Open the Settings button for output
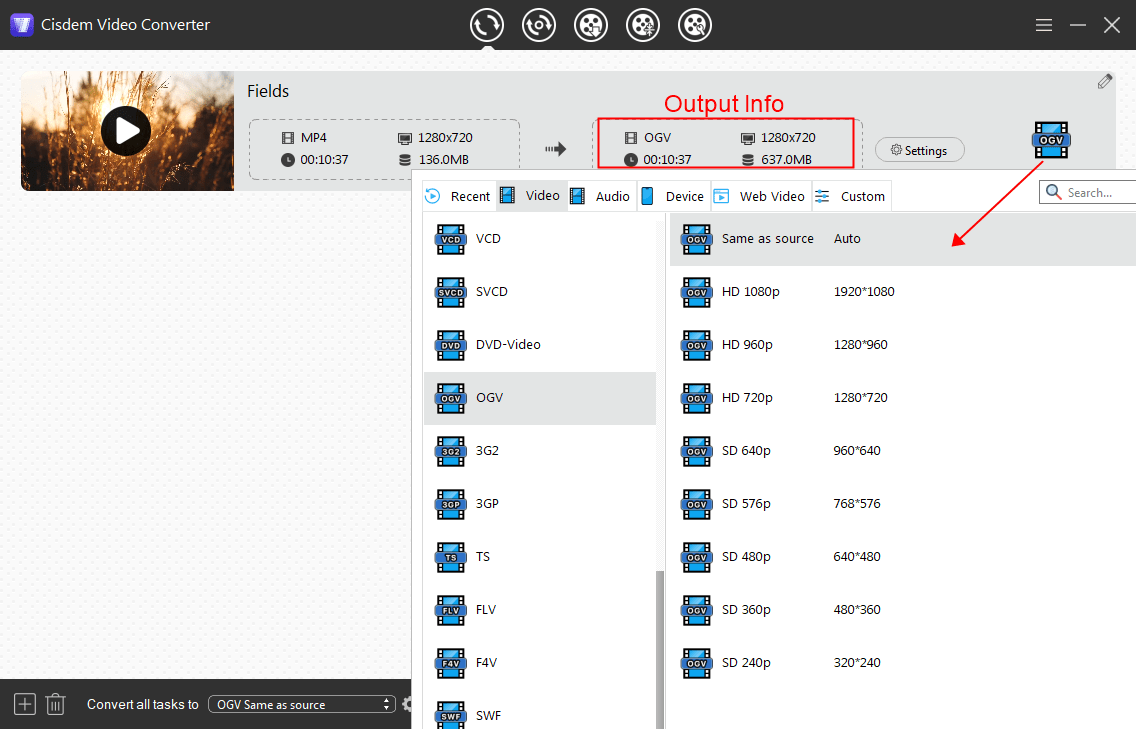The image size is (1136, 729). tap(919, 150)
